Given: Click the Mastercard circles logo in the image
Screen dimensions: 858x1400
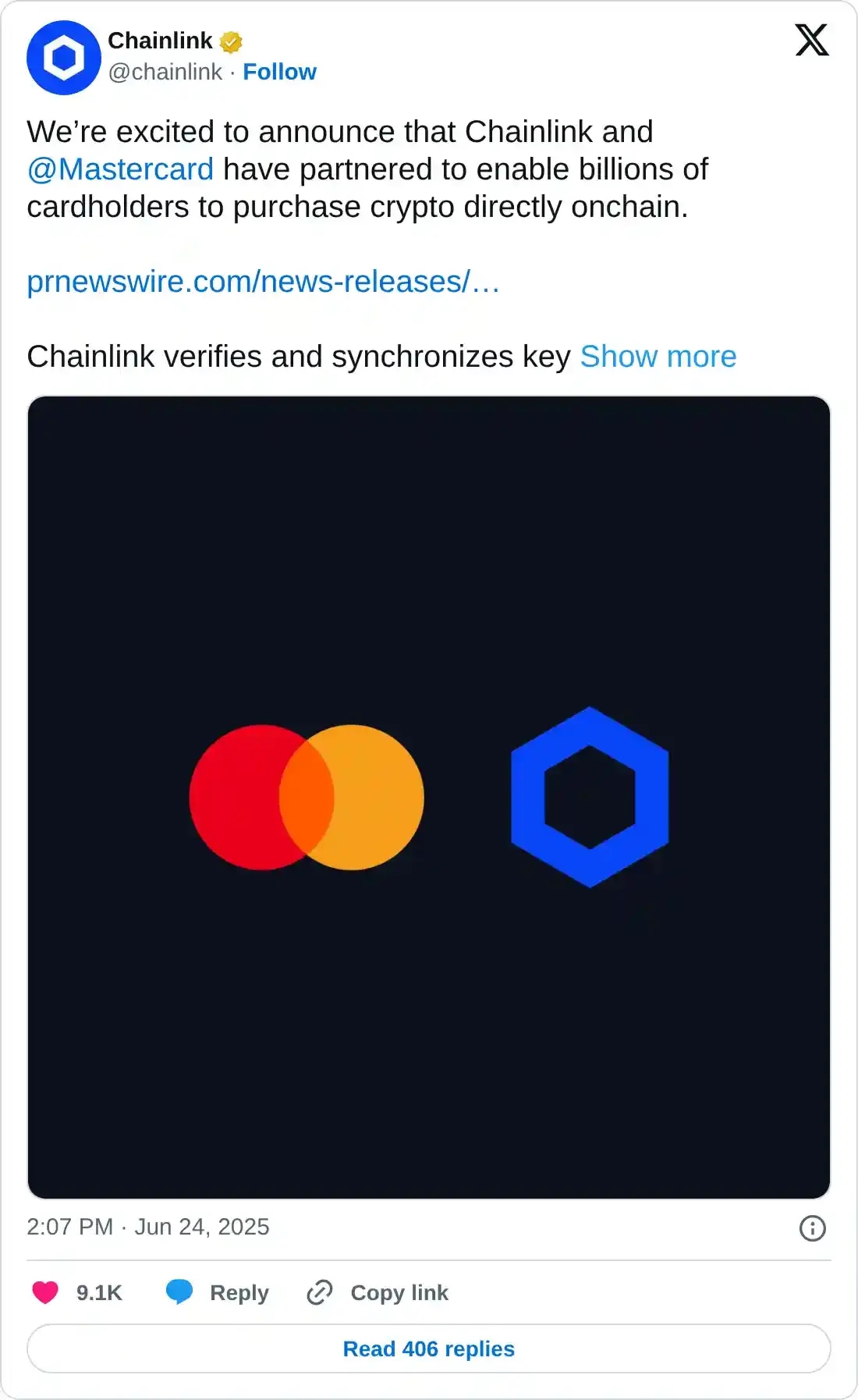Looking at the screenshot, I should (x=307, y=795).
